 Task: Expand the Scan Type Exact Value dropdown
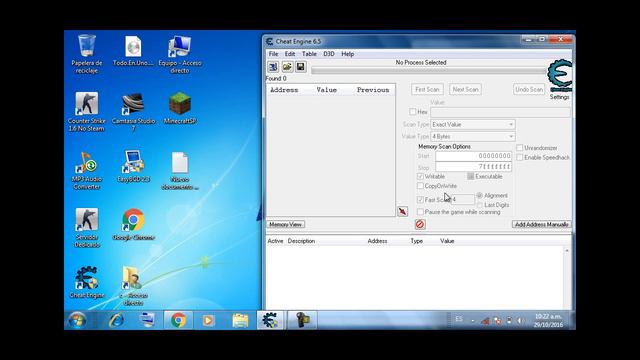(473, 124)
